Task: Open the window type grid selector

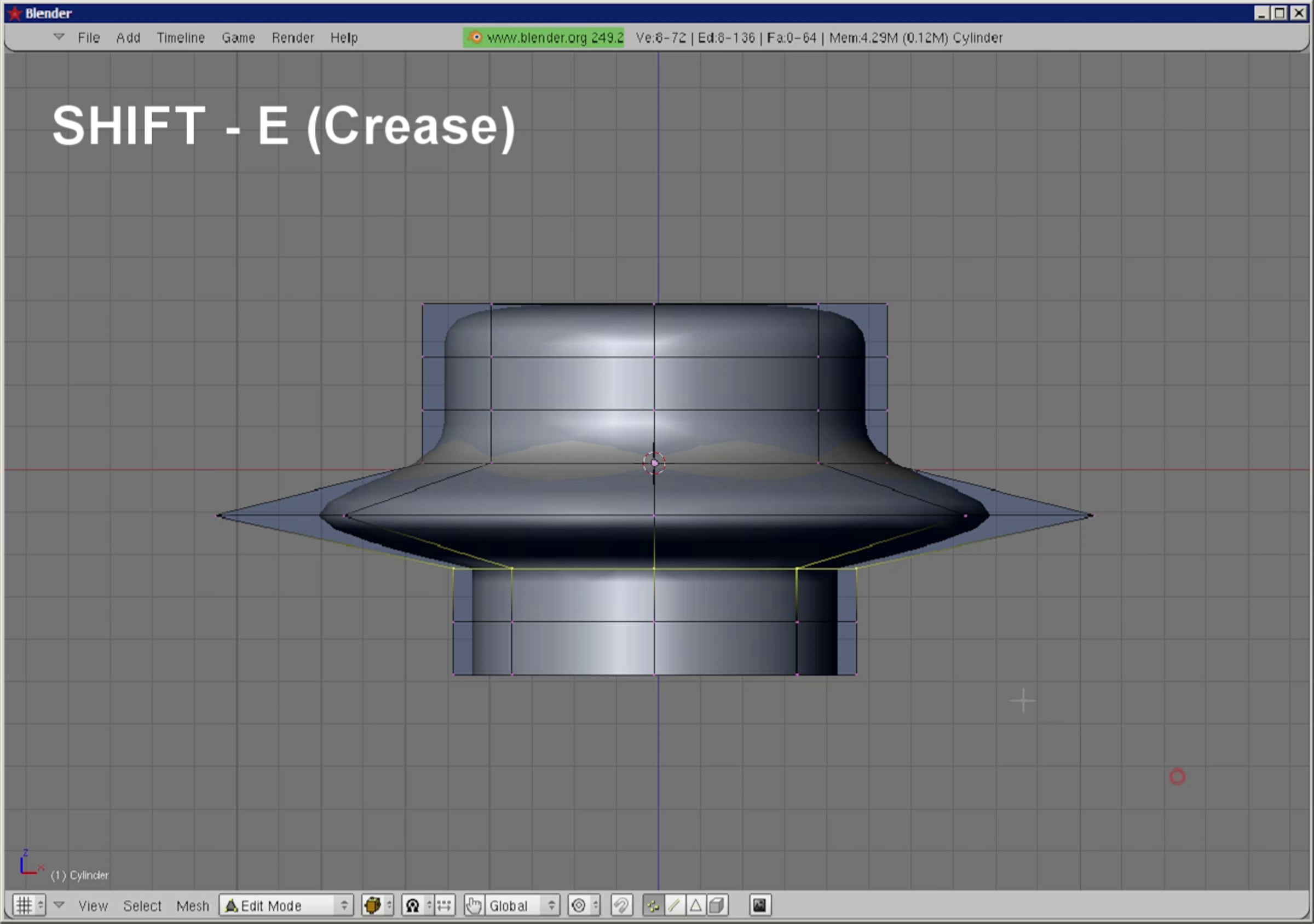Action: pyautogui.click(x=24, y=906)
